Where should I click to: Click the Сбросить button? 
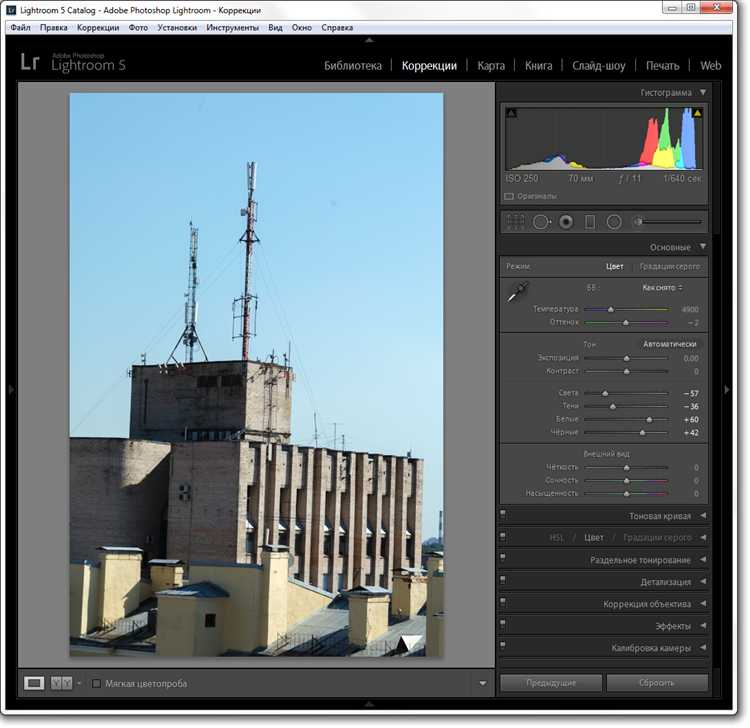[657, 683]
